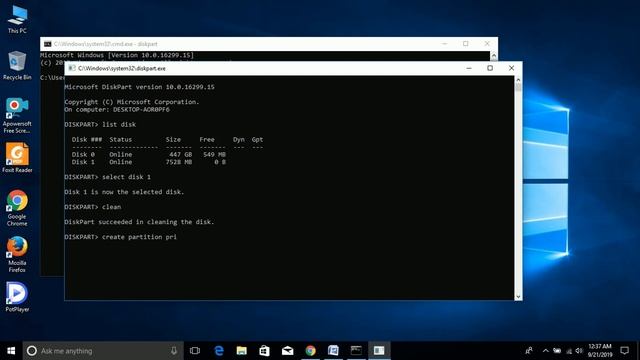Open network status in system tray
The image size is (640, 360).
point(569,351)
